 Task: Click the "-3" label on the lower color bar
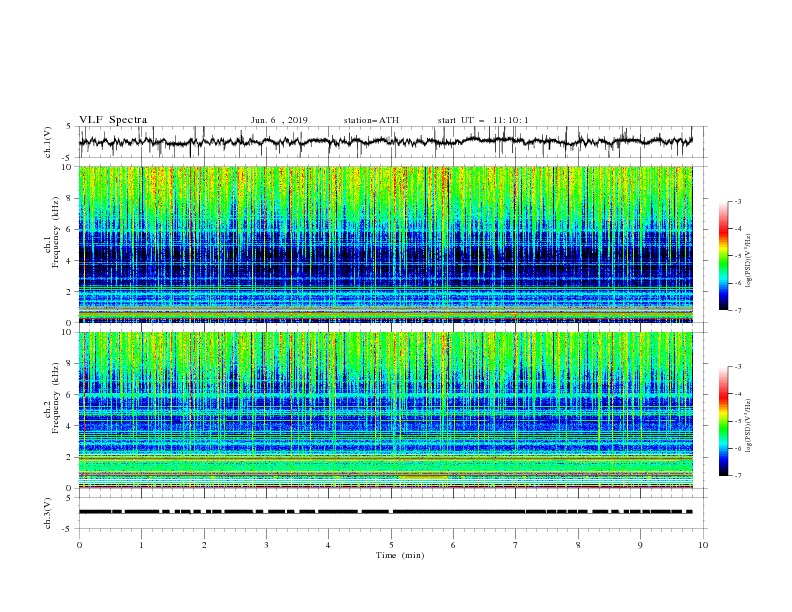click(x=738, y=367)
